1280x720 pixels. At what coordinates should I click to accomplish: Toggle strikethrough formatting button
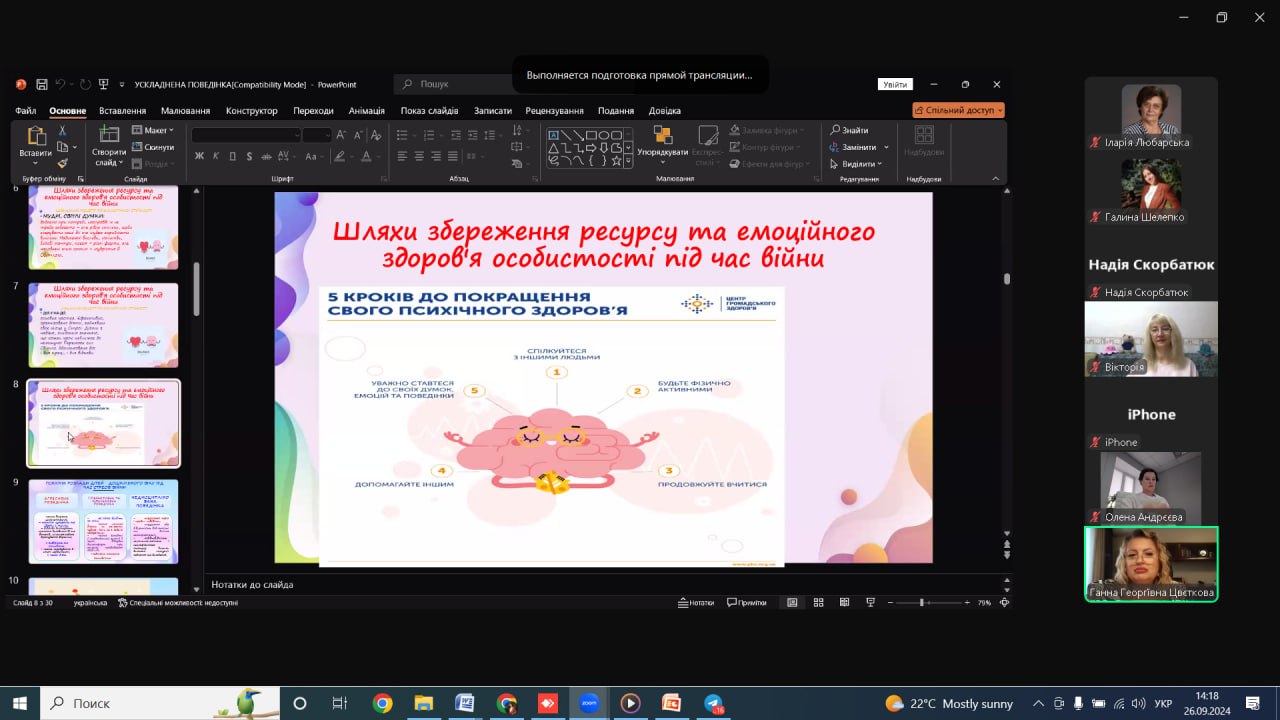267,156
